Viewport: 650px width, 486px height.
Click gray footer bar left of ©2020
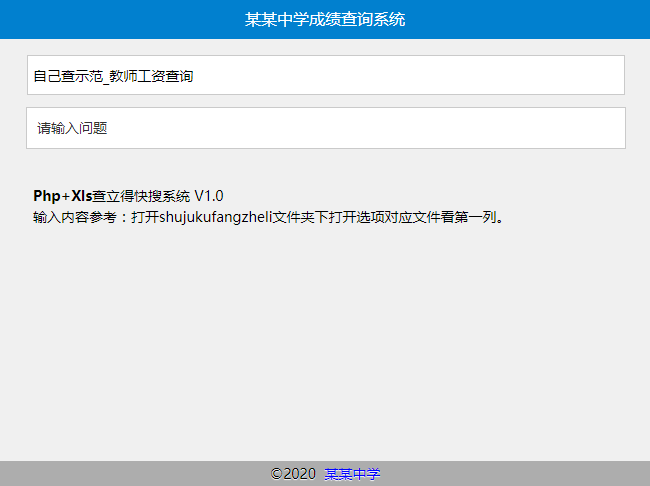[130, 473]
